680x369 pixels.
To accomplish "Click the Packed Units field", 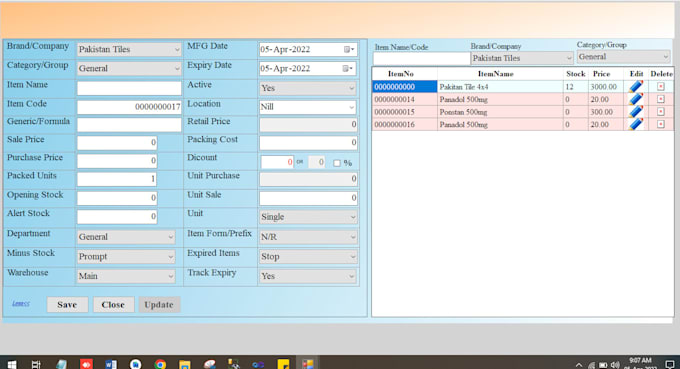I will click(x=117, y=179).
